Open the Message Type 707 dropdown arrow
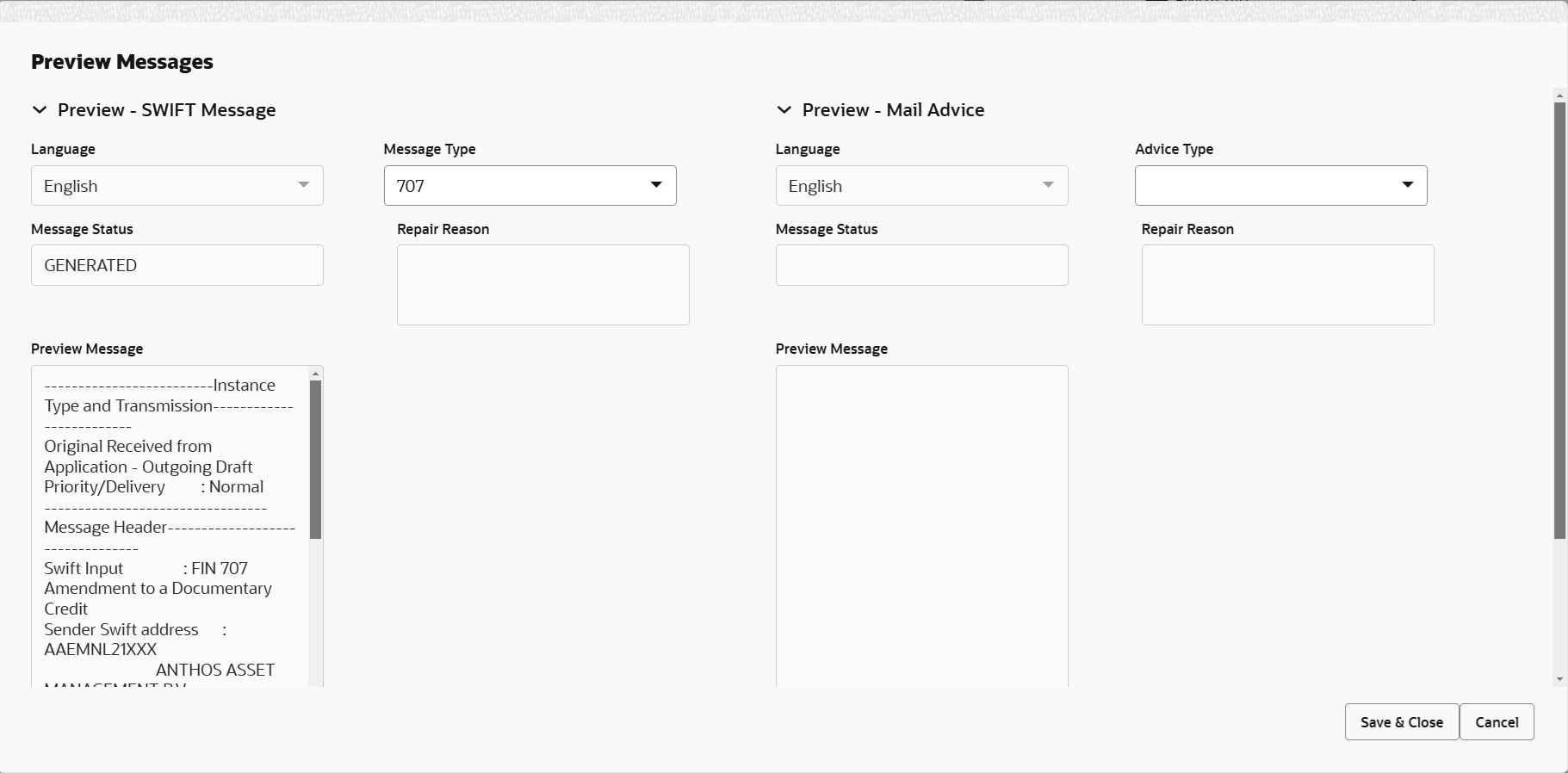Image resolution: width=1568 pixels, height=773 pixels. click(656, 185)
